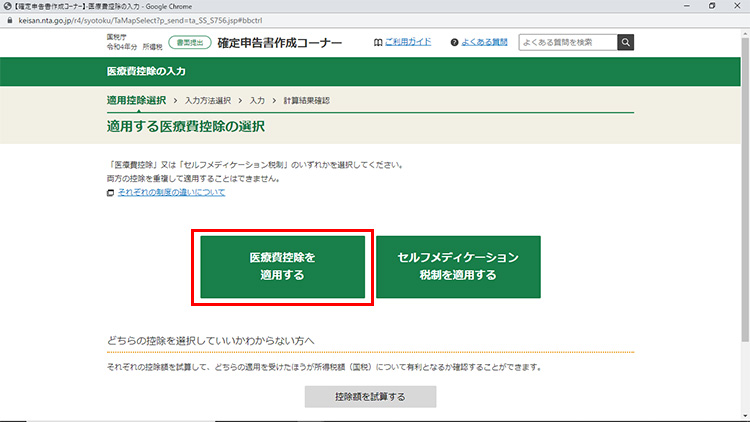
Task: Open the よくある質問 link
Action: click(x=484, y=43)
